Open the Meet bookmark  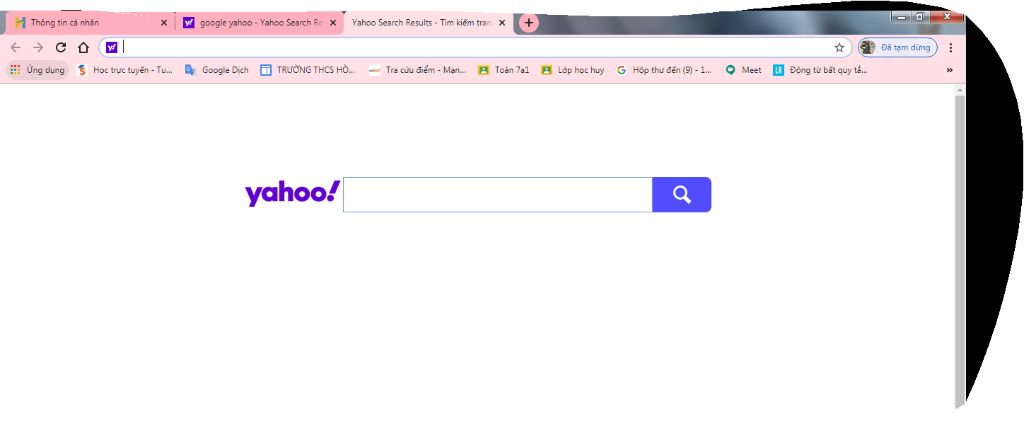tap(743, 70)
